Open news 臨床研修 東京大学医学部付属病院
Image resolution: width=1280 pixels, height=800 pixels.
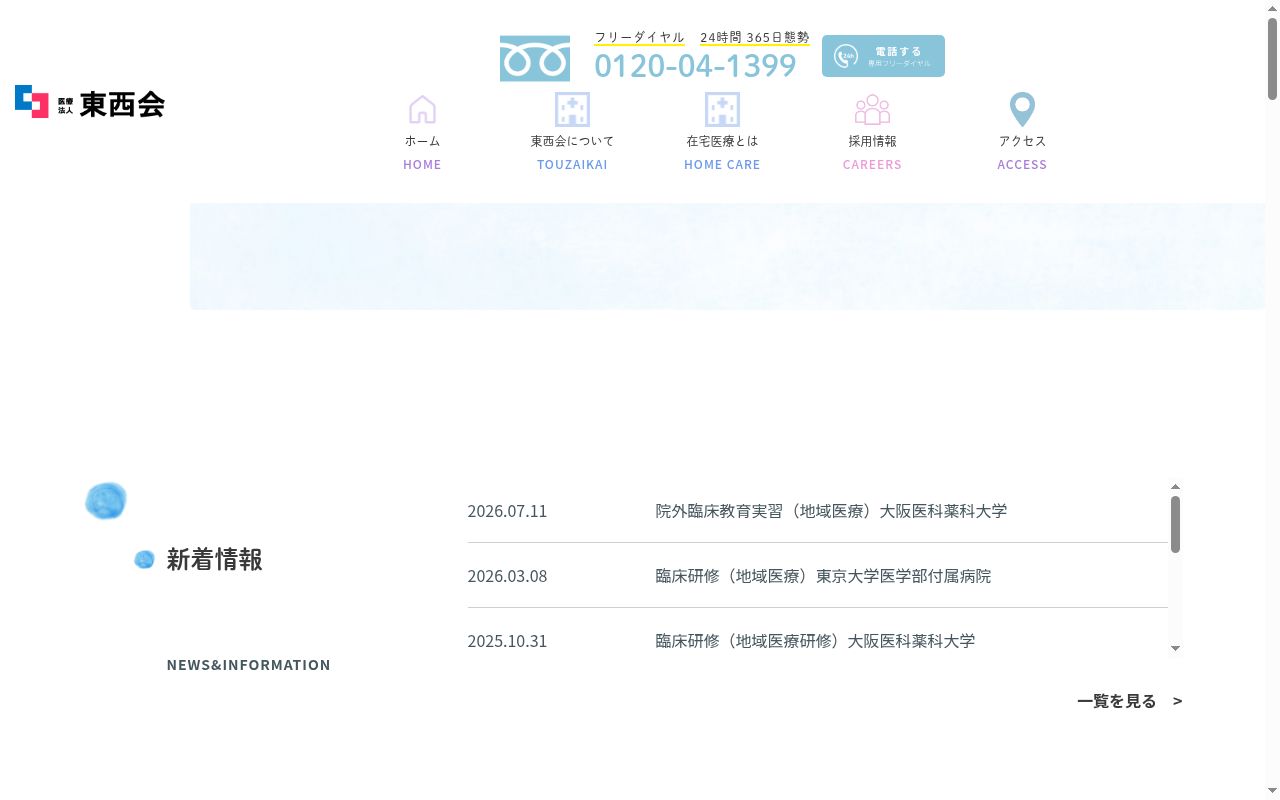pyautogui.click(x=823, y=576)
